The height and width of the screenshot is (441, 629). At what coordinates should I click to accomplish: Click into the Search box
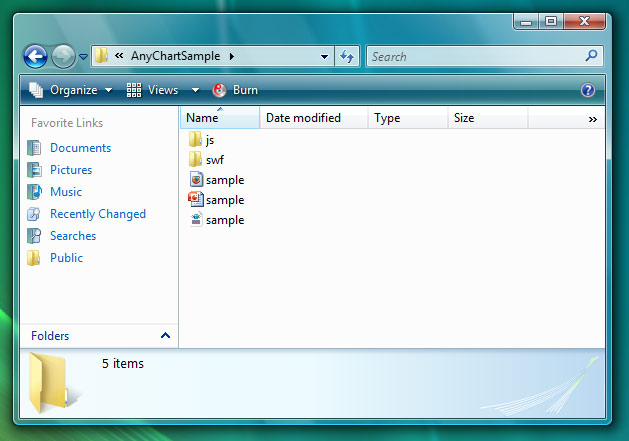pyautogui.click(x=474, y=57)
